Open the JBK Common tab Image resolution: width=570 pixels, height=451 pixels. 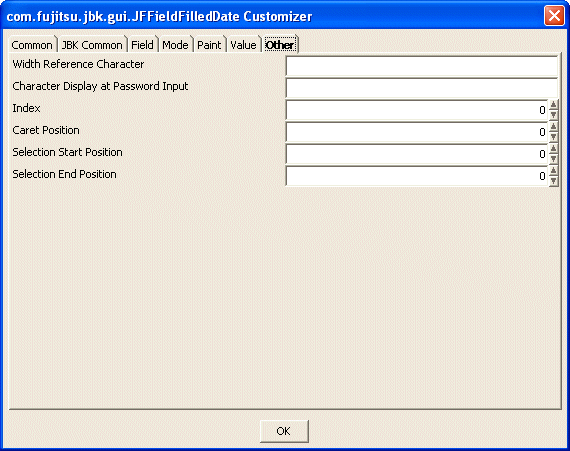tap(92, 45)
